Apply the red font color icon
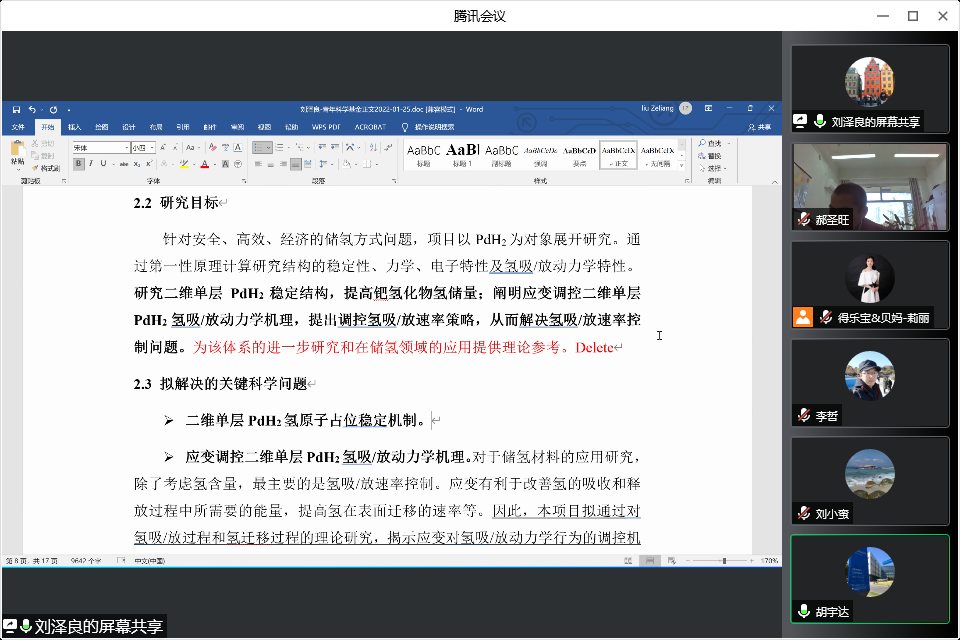 [x=203, y=164]
